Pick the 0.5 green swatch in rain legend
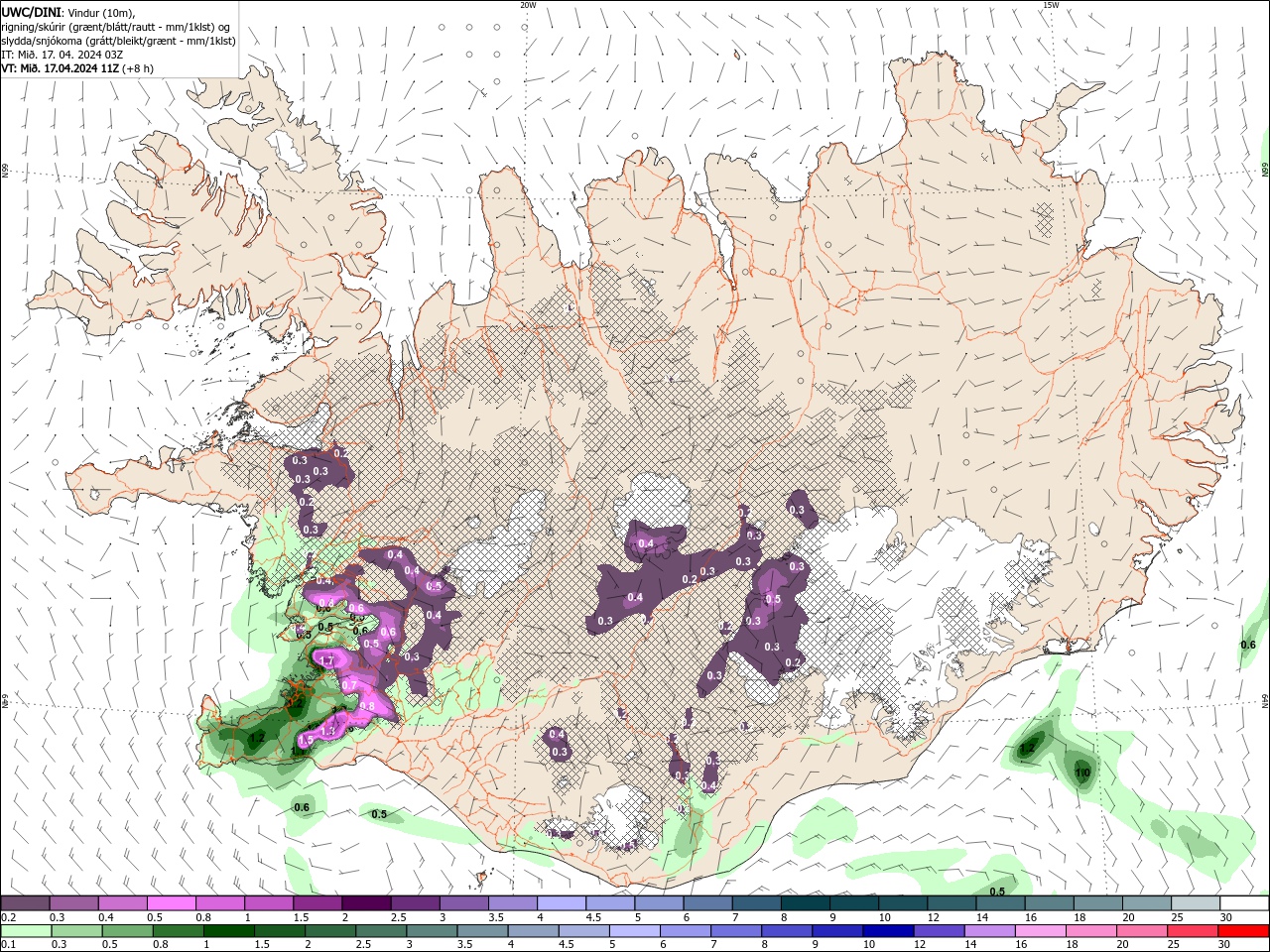This screenshot has width=1270, height=952. tap(128, 931)
